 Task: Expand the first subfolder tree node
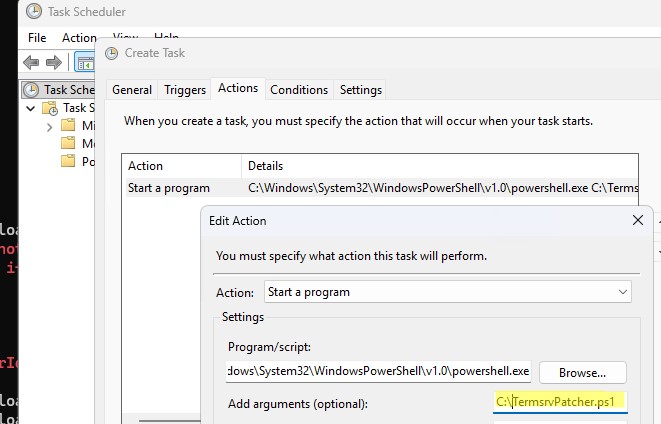tap(49, 126)
